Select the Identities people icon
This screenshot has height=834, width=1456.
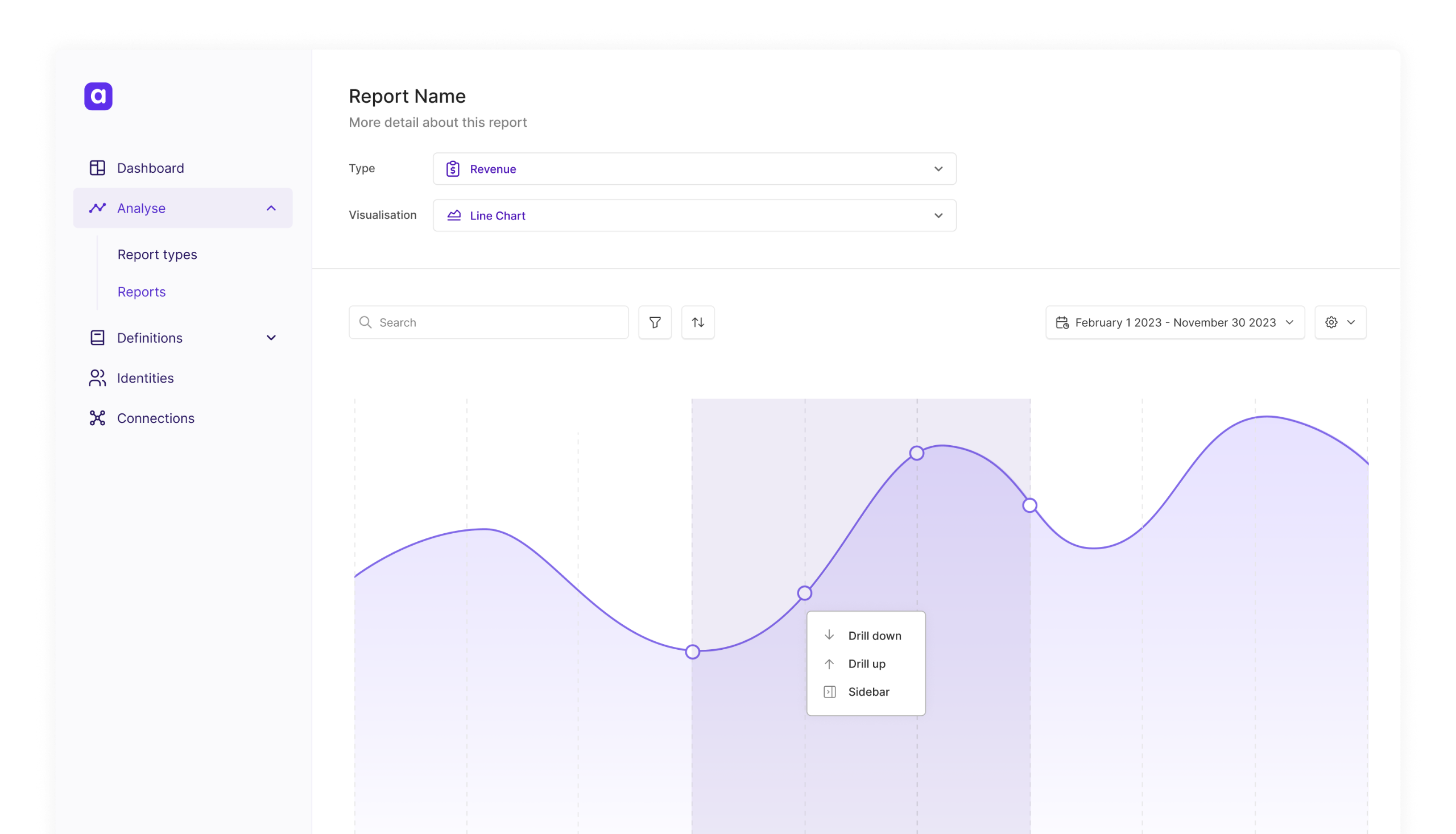click(x=97, y=378)
